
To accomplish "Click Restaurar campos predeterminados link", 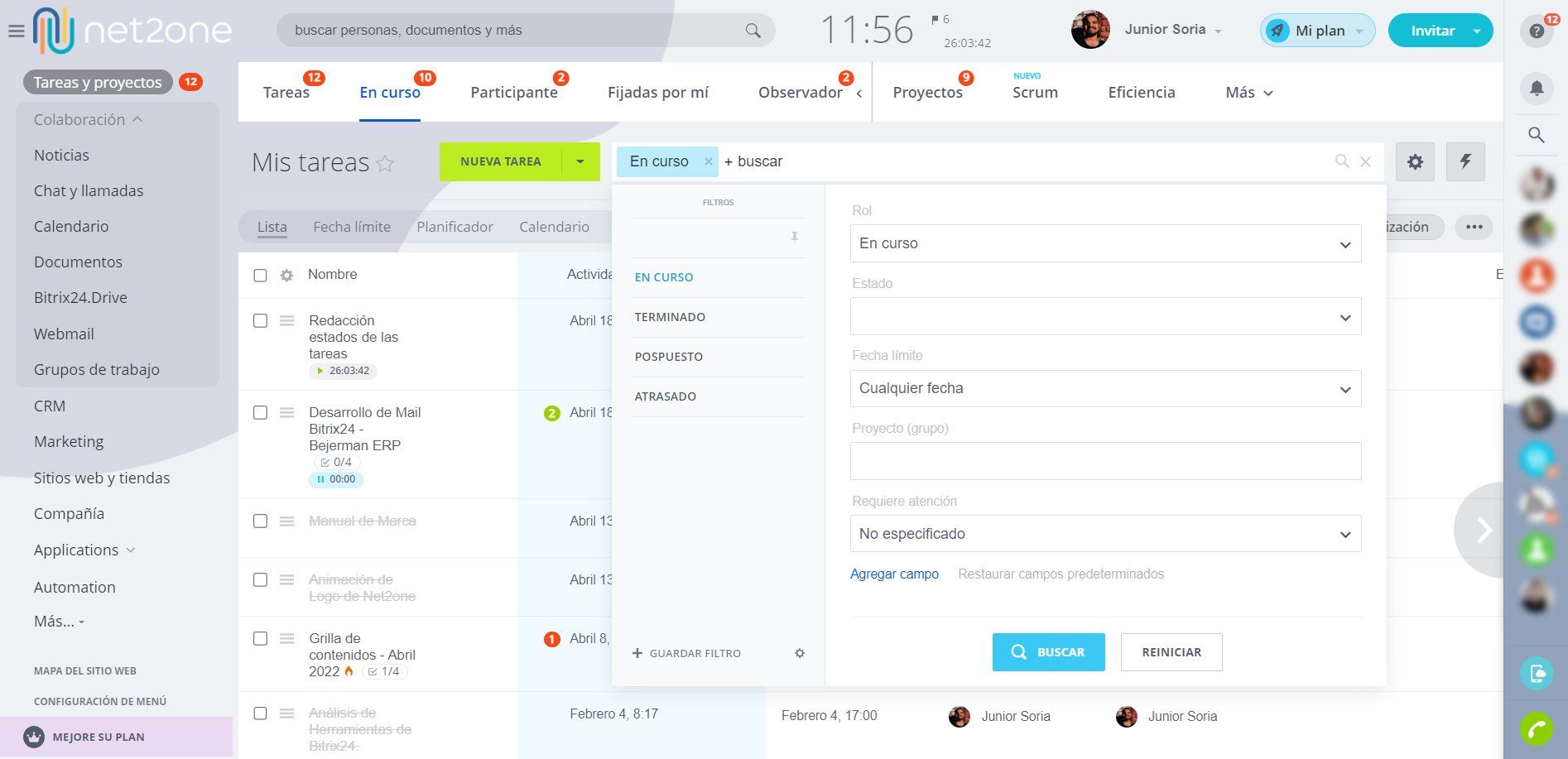I will pyautogui.click(x=1061, y=574).
